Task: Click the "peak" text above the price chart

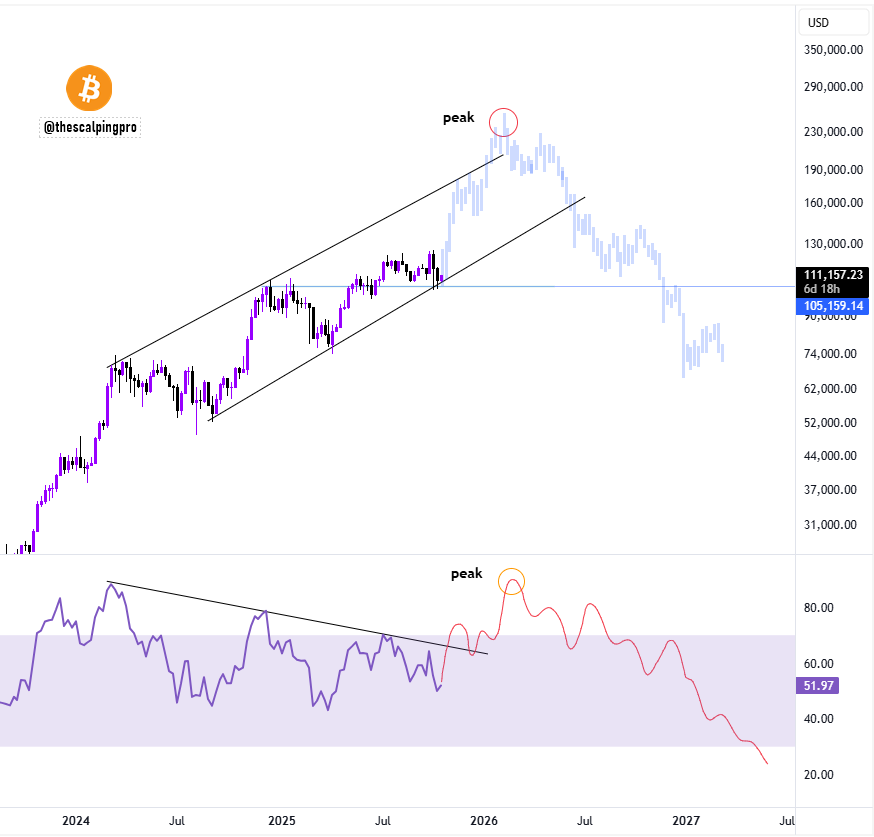Action: [459, 118]
